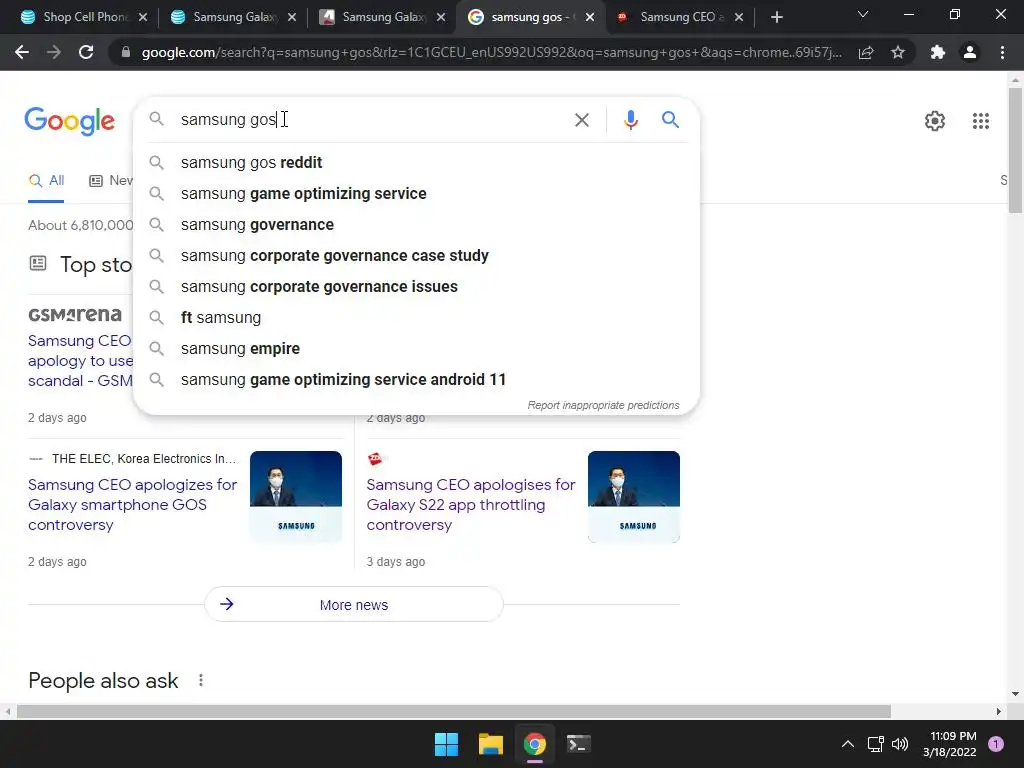This screenshot has height=768, width=1024.
Task: Choose suggestion samsung corporate governance issues
Action: point(417,287)
